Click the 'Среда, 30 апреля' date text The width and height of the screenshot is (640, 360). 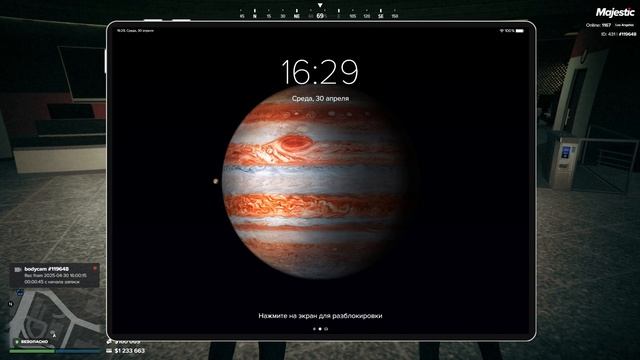coord(320,98)
